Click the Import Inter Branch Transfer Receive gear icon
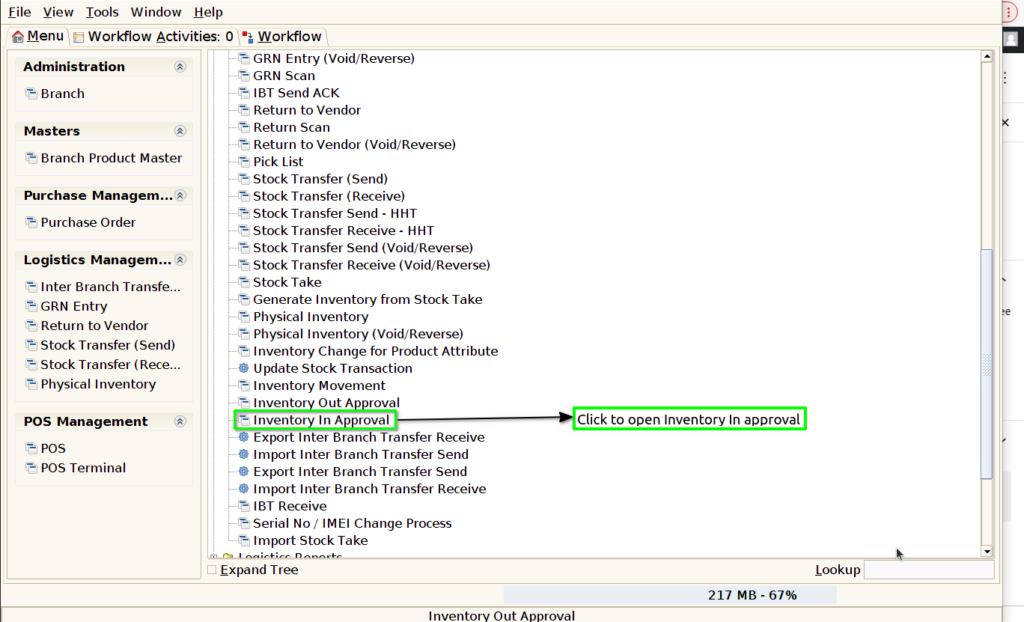The image size is (1024, 622). 244,488
